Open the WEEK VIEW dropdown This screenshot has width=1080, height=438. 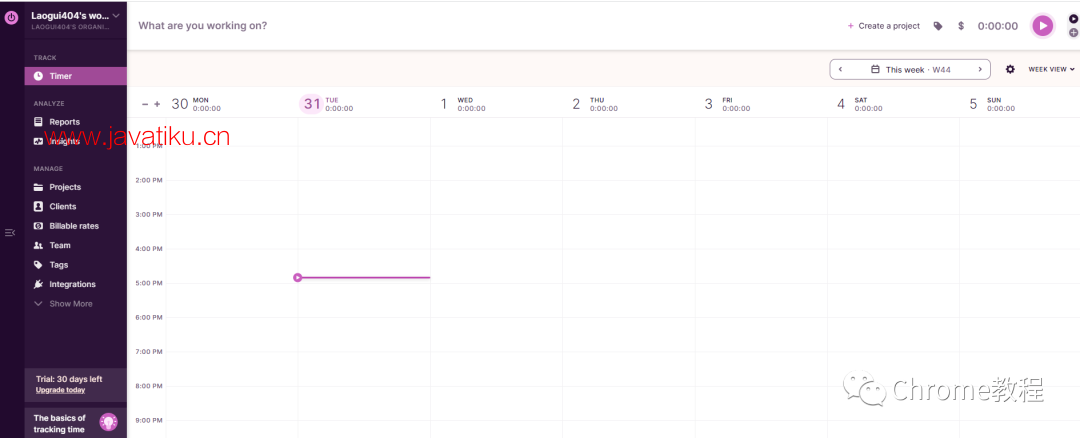click(x=1052, y=70)
